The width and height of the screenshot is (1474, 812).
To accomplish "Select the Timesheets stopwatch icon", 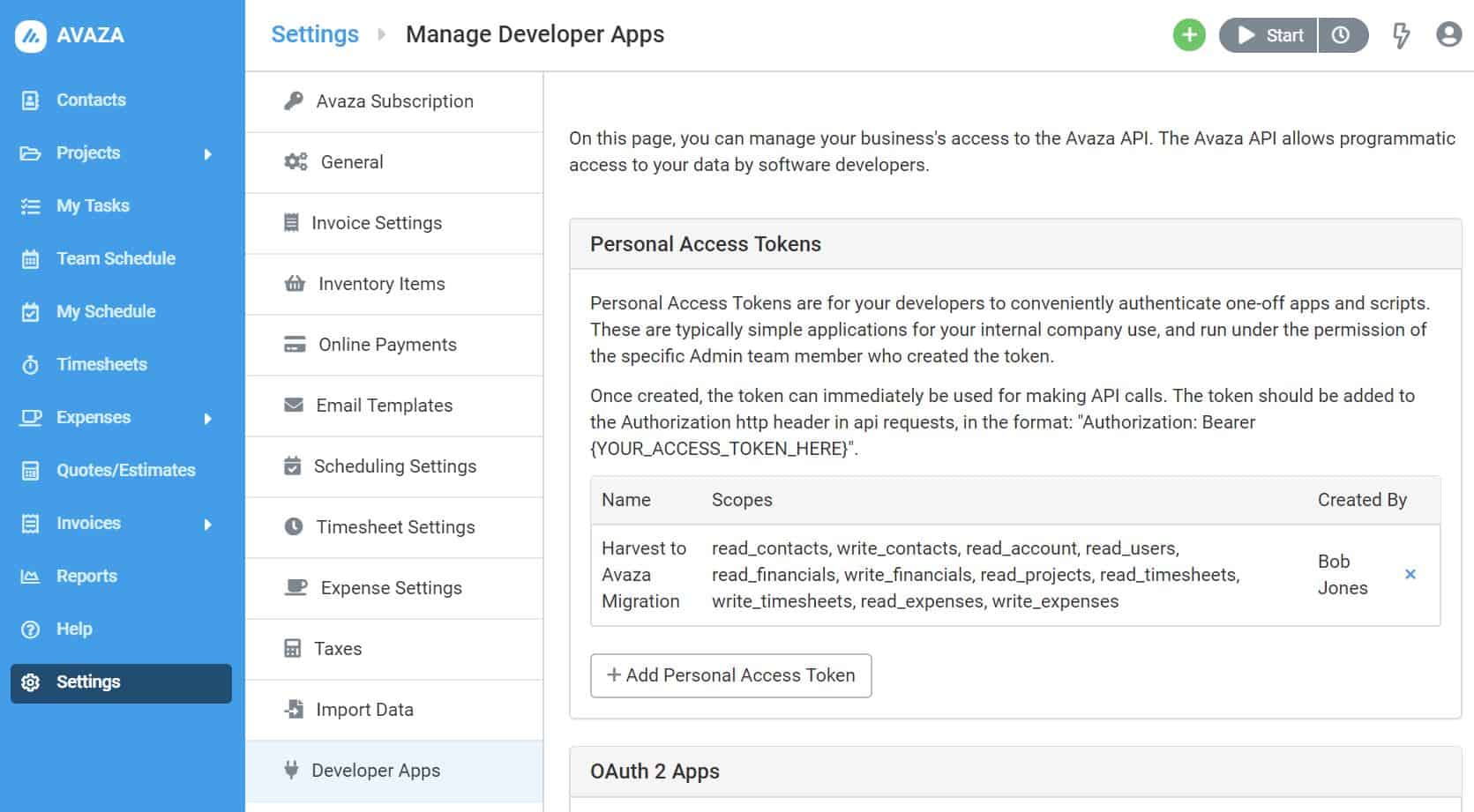I will (x=29, y=364).
